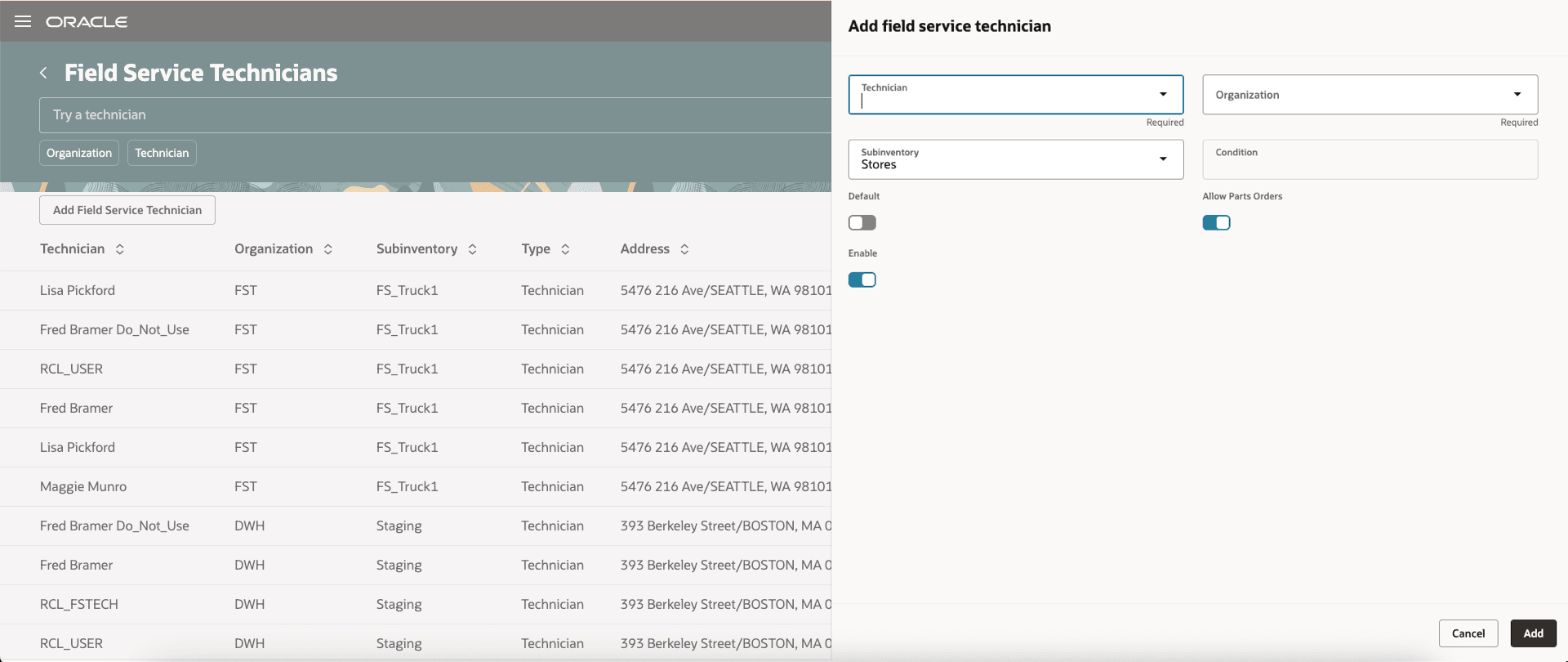
Task: Expand the Technician dropdown list
Action: (1163, 95)
